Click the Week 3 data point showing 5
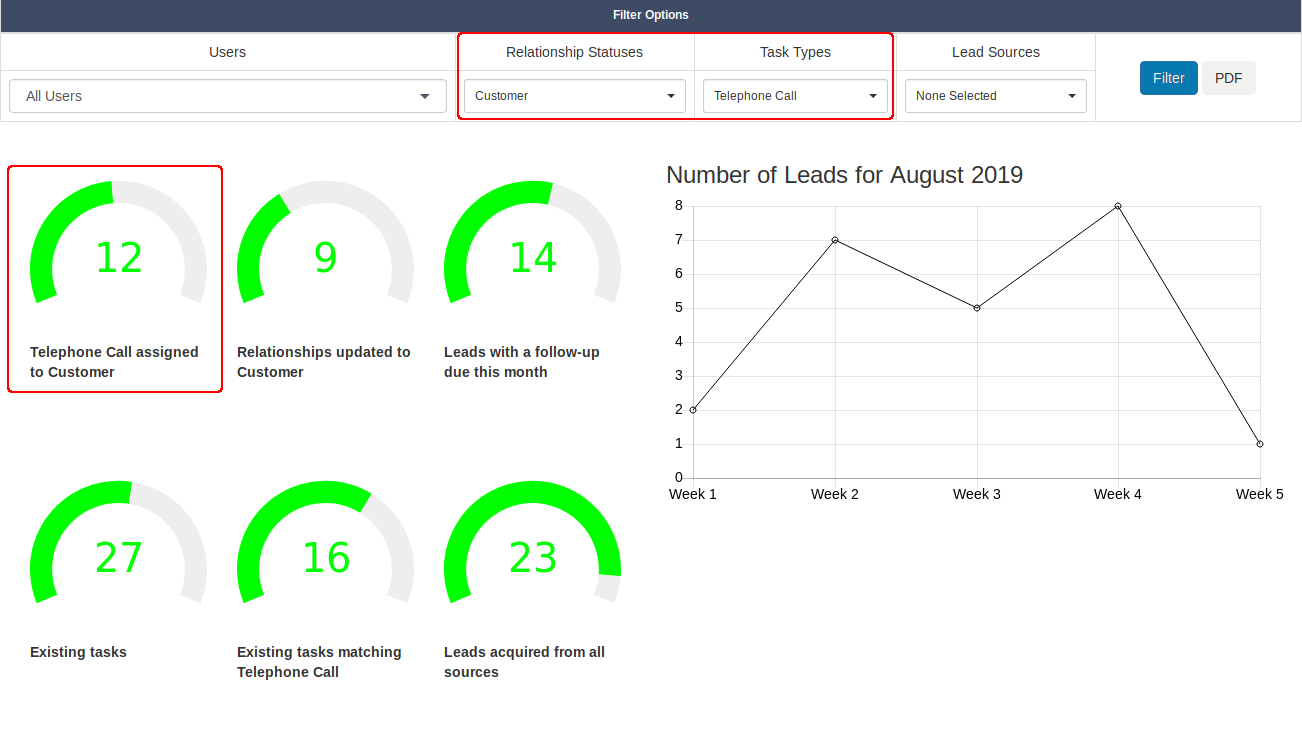 976,307
